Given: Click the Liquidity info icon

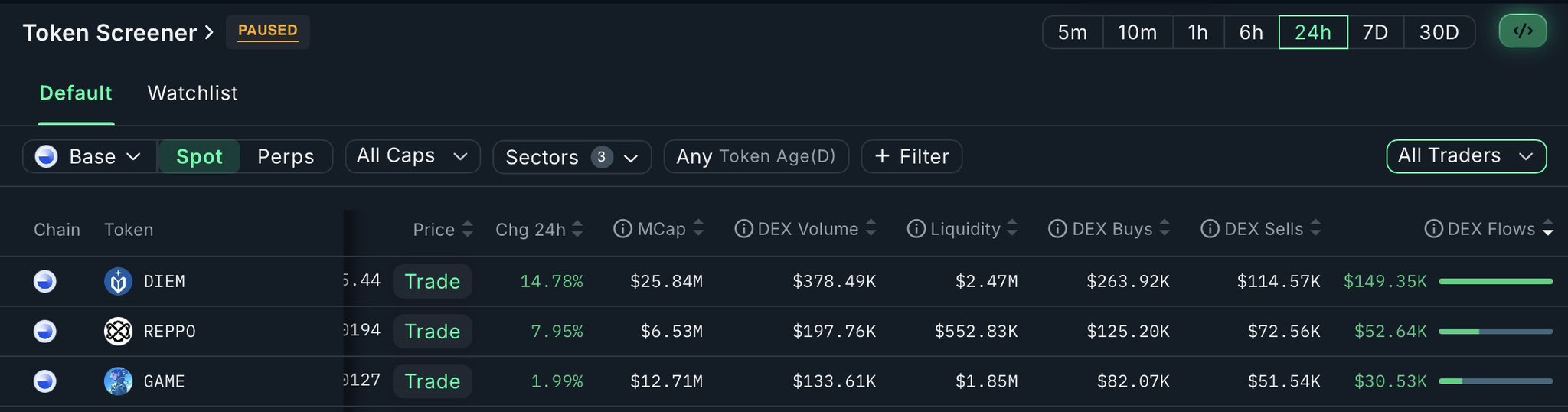Looking at the screenshot, I should point(916,229).
